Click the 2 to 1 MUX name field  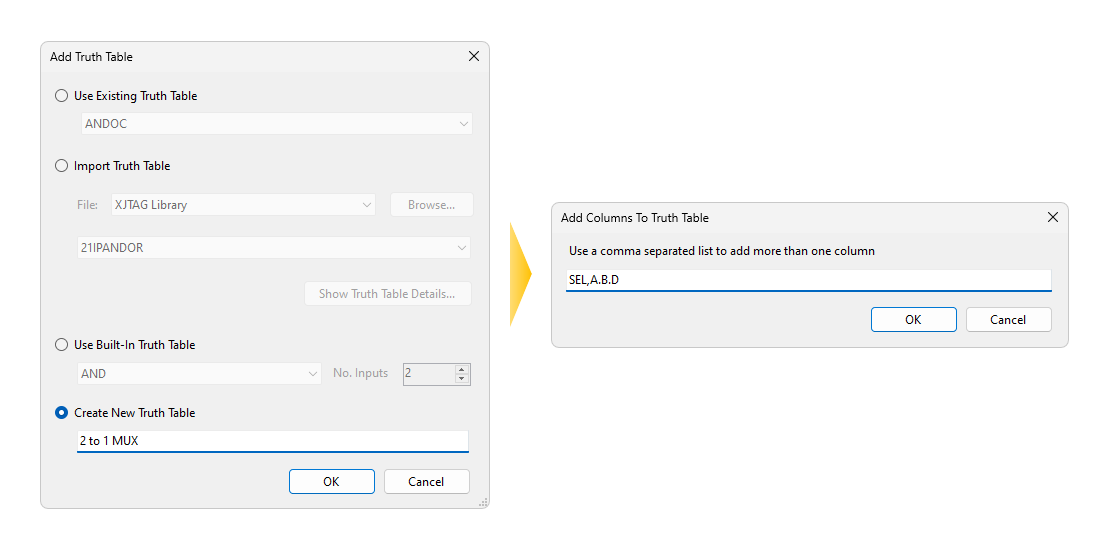tap(272, 441)
